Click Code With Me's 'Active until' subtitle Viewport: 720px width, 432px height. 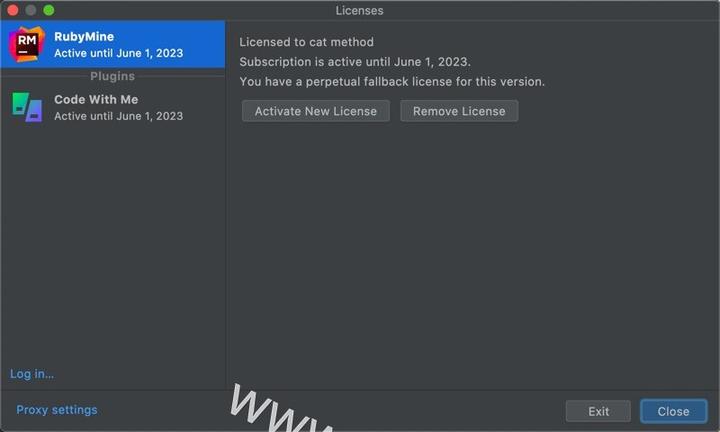coord(118,116)
